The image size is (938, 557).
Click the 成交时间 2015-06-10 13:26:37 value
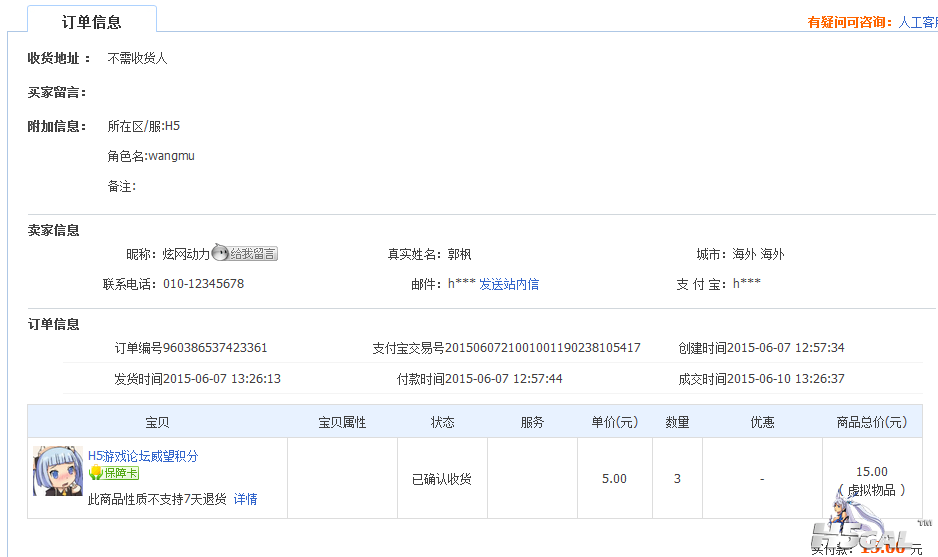(785, 379)
